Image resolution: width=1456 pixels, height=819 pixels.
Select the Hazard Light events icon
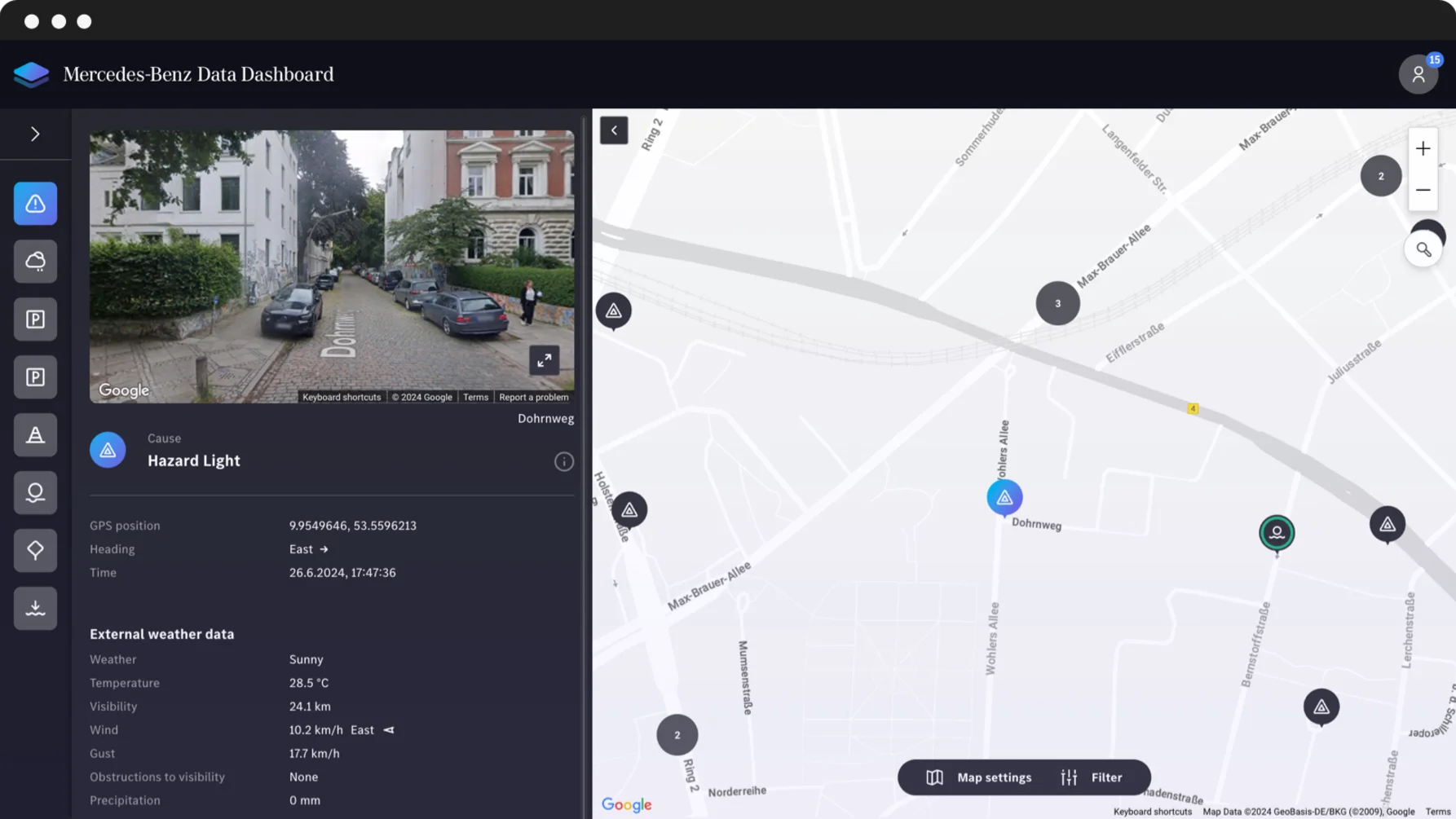(x=35, y=203)
